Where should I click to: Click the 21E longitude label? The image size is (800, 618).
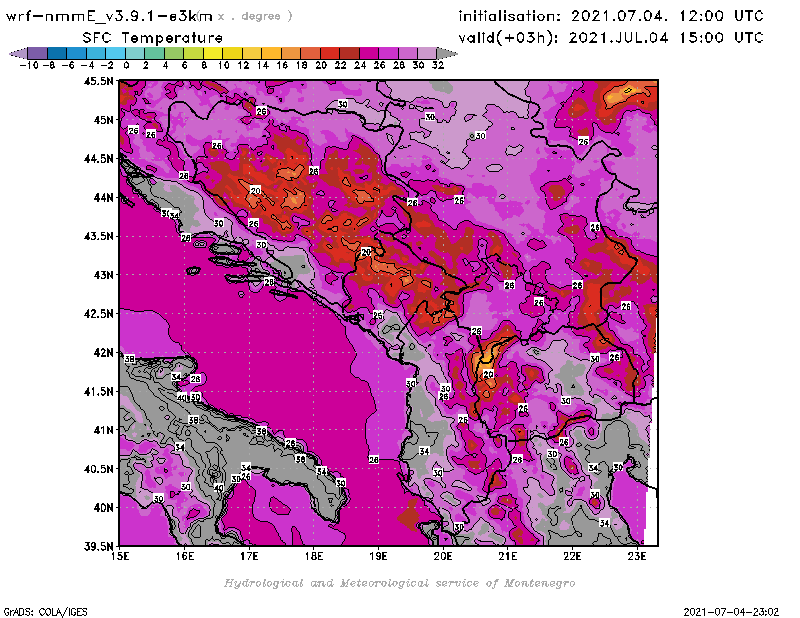point(508,556)
